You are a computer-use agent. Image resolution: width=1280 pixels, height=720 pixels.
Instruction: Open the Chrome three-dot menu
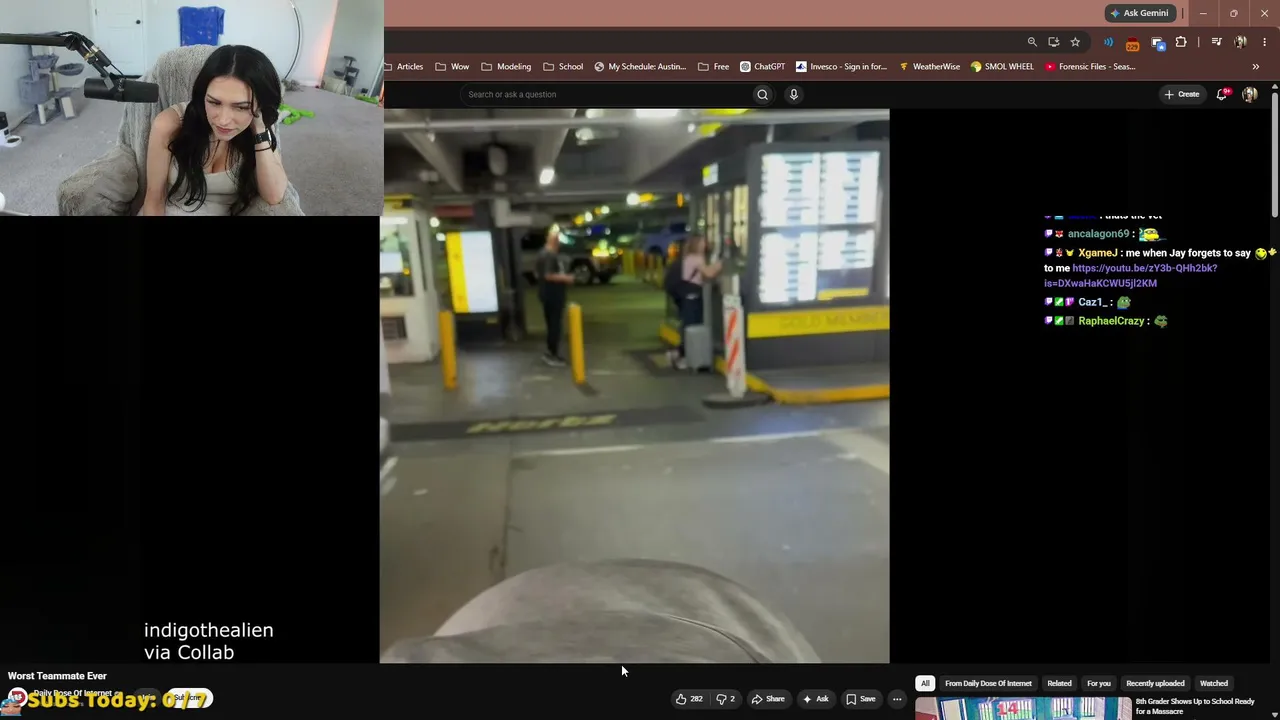tap(1265, 42)
